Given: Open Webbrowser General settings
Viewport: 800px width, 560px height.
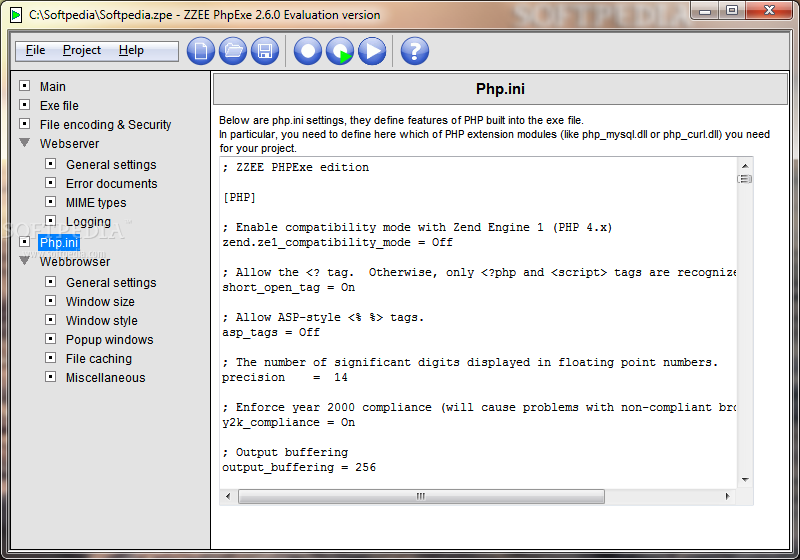Looking at the screenshot, I should [x=111, y=283].
